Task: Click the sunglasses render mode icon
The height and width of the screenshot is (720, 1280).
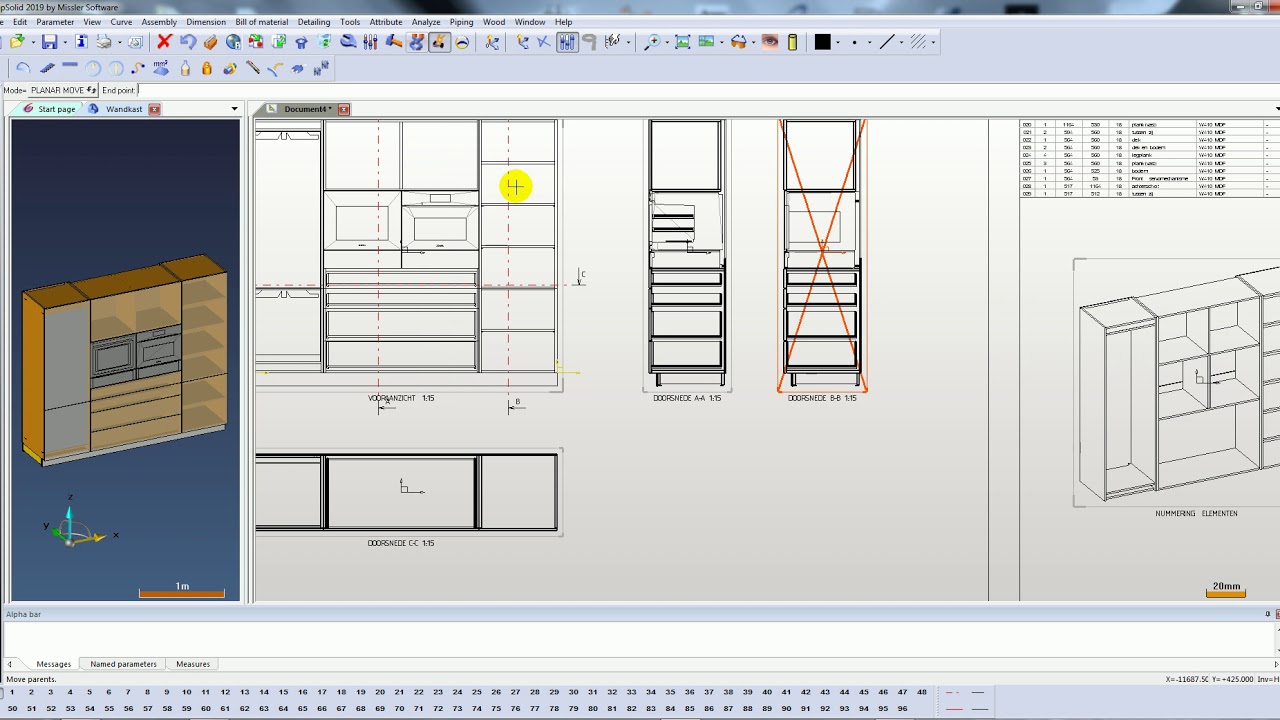Action: pos(738,42)
